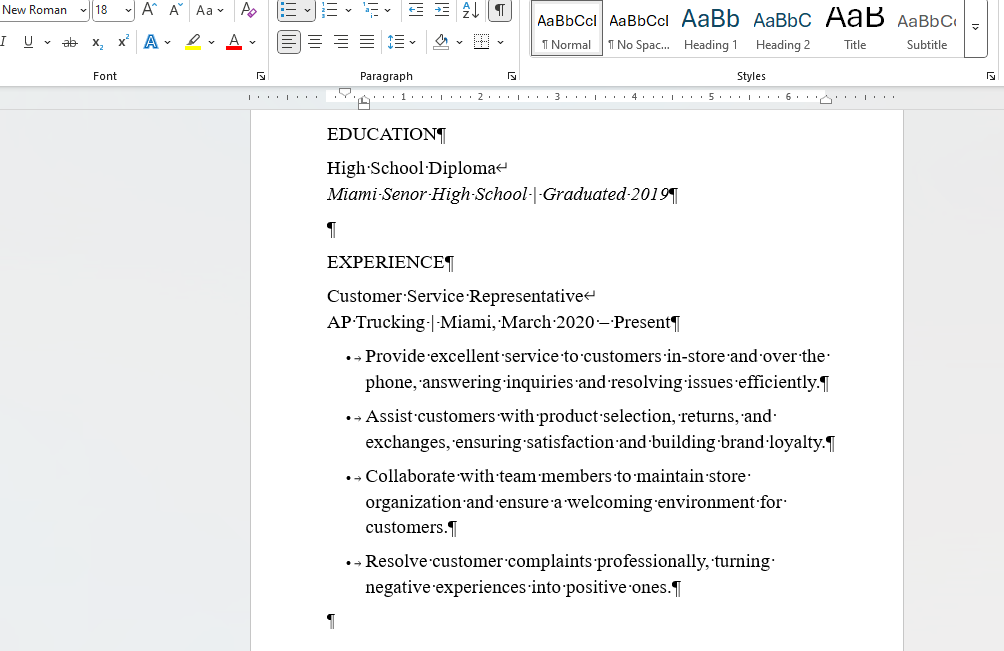Viewport: 1004px width, 651px height.
Task: Open numbering library dropdown arrow
Action: (x=348, y=11)
